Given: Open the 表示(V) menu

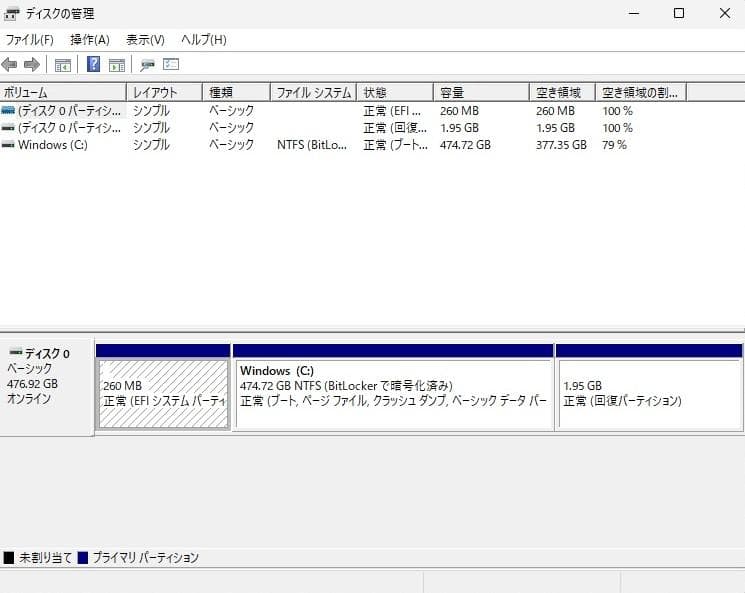Looking at the screenshot, I should 145,39.
